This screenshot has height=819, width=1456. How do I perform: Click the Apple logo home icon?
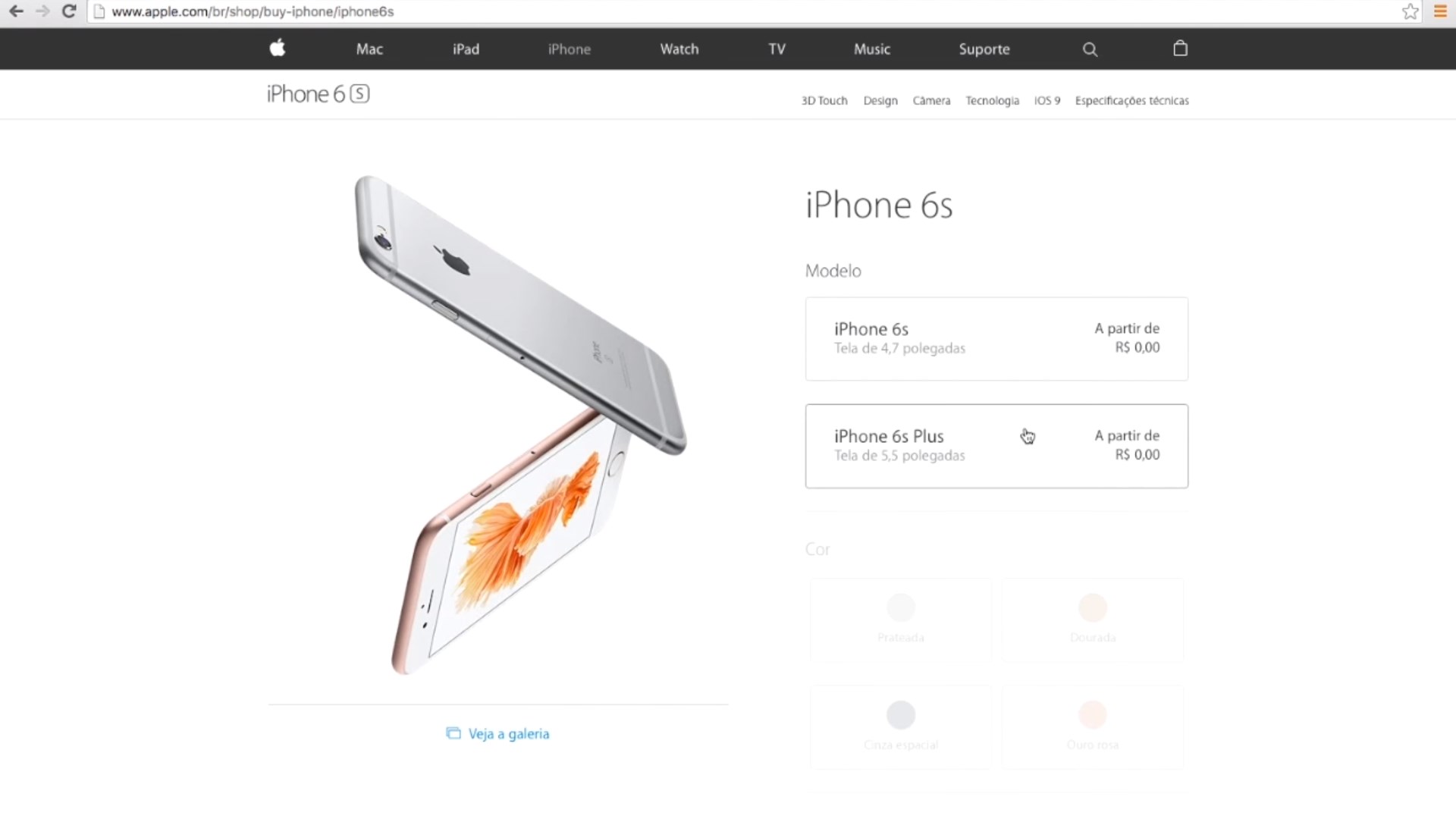278,49
